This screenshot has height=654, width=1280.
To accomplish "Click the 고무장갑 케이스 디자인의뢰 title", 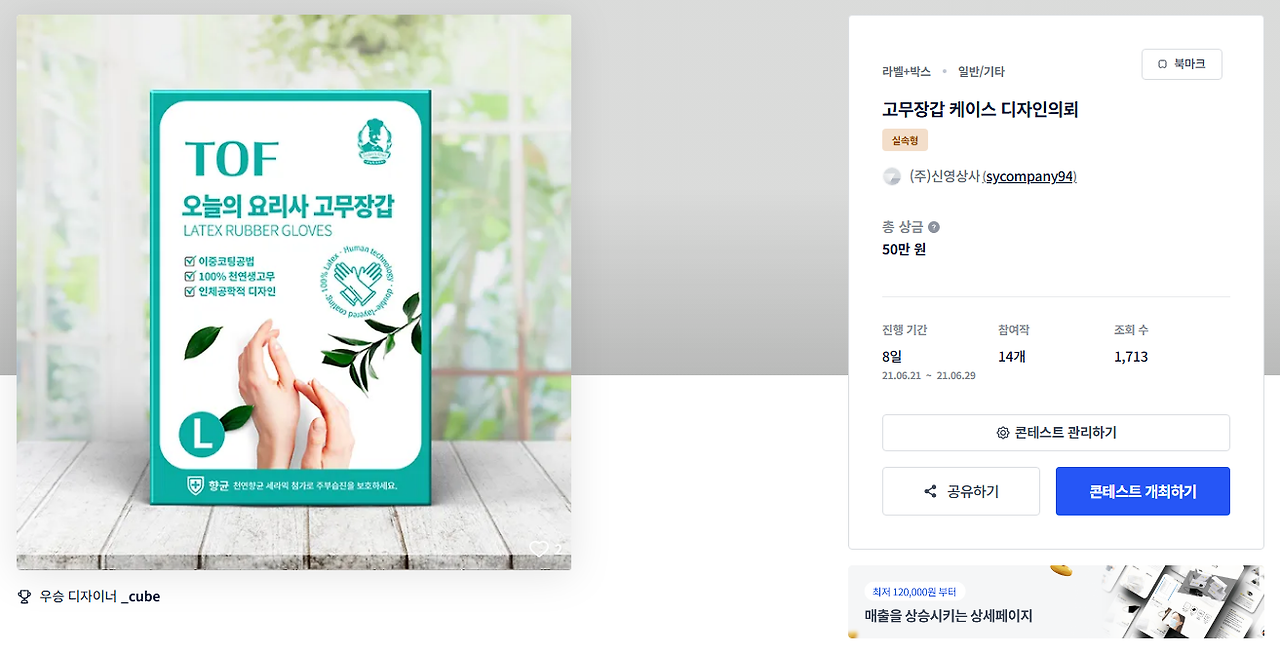I will point(980,109).
